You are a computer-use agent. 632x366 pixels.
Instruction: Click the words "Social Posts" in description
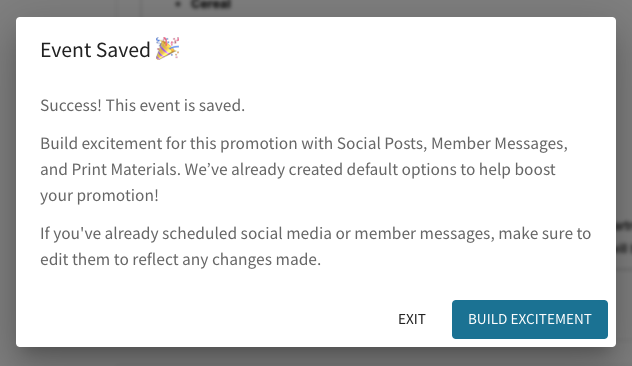coord(381,143)
